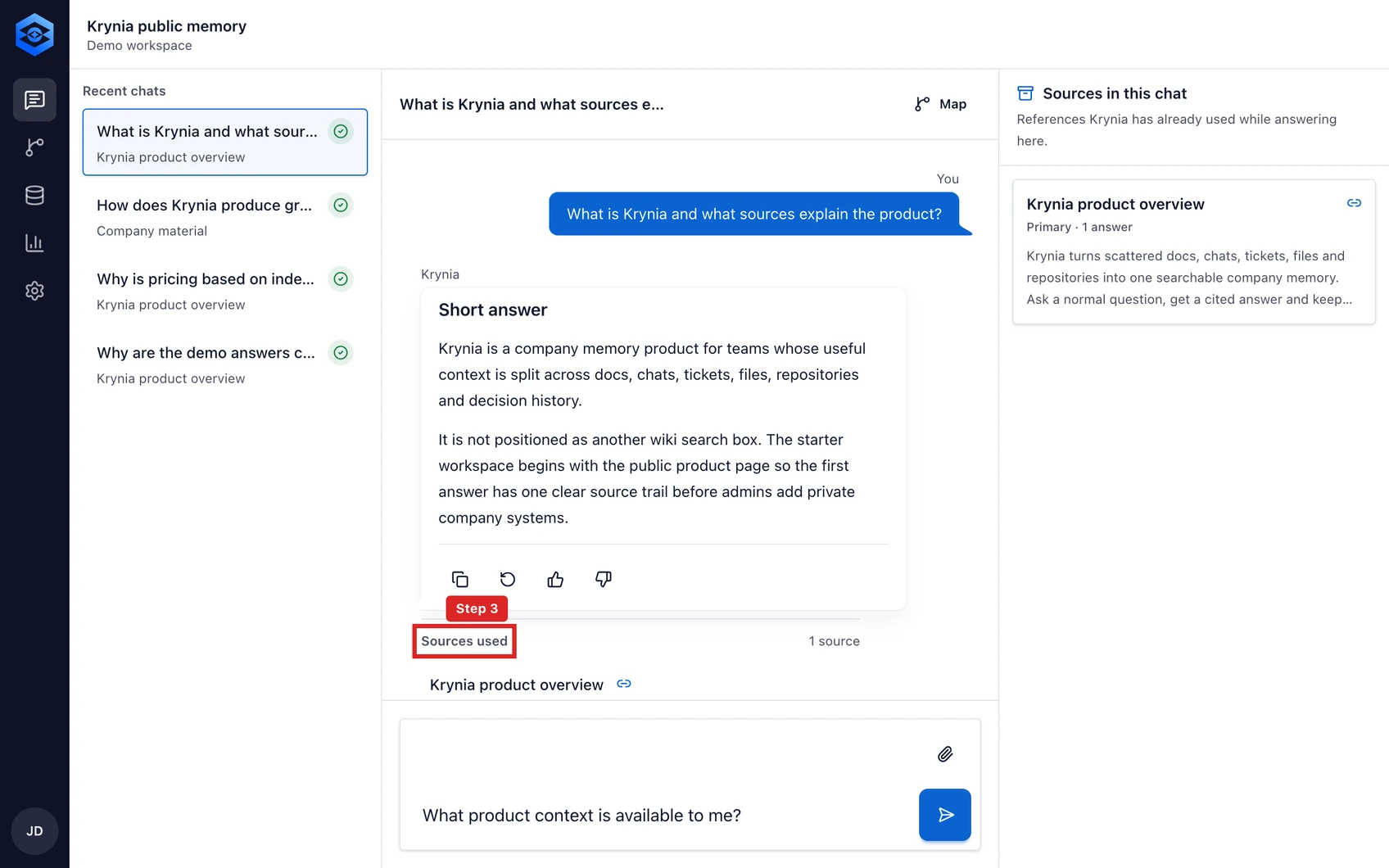Image resolution: width=1389 pixels, height=868 pixels.
Task: Send the message with blue arrow button
Action: [x=945, y=815]
